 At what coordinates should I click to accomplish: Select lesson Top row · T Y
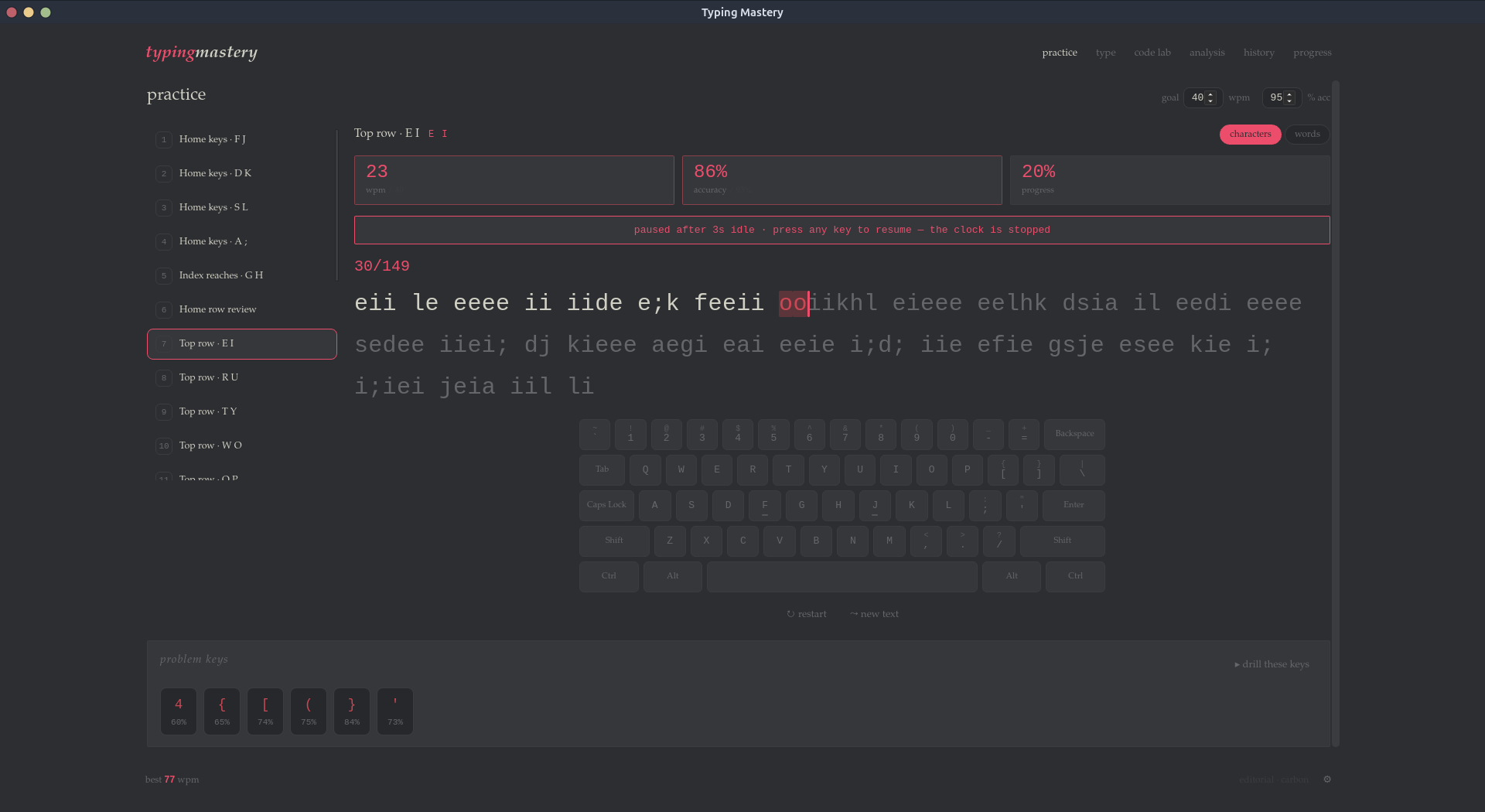[241, 411]
